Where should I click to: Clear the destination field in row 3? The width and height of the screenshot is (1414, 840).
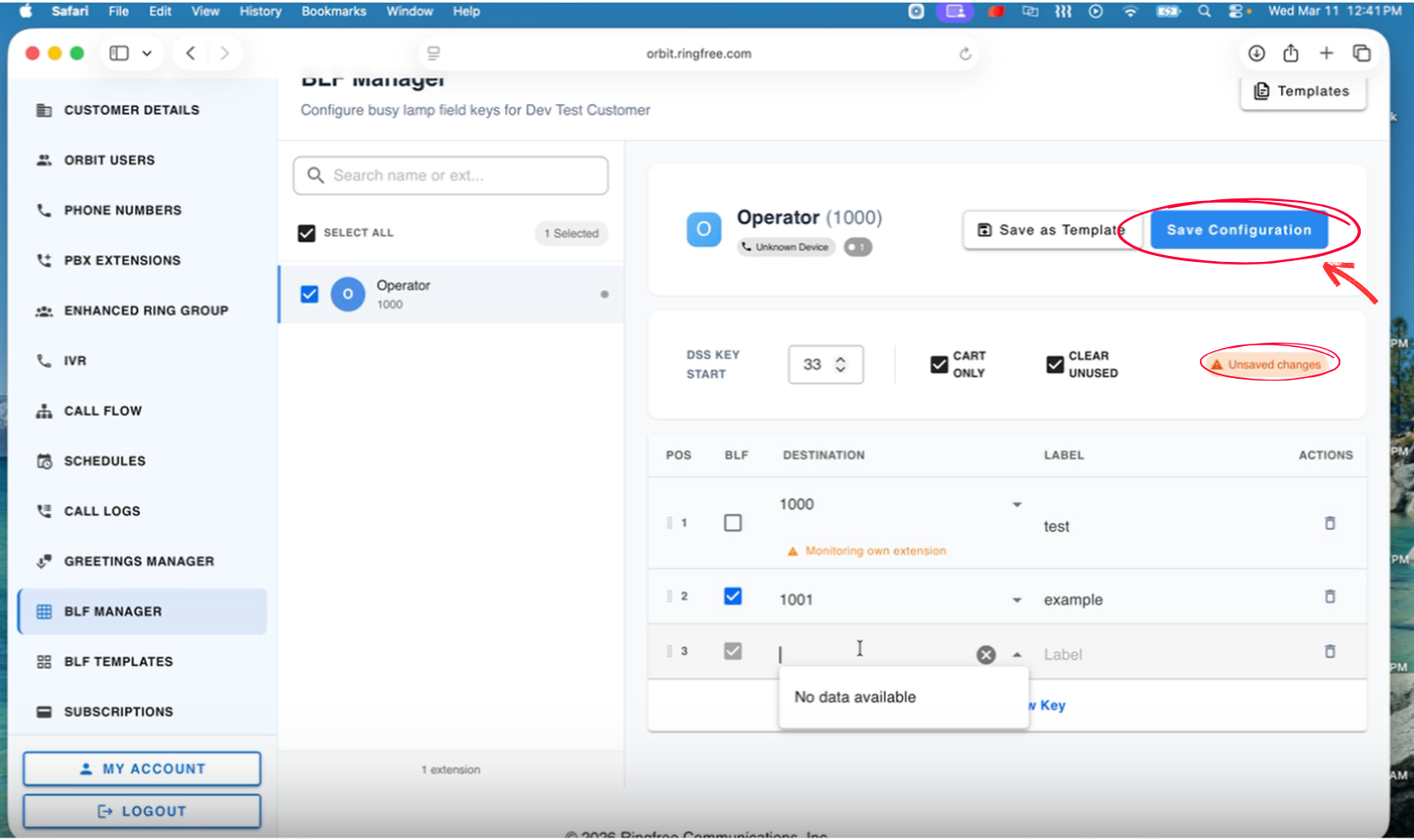click(x=985, y=654)
